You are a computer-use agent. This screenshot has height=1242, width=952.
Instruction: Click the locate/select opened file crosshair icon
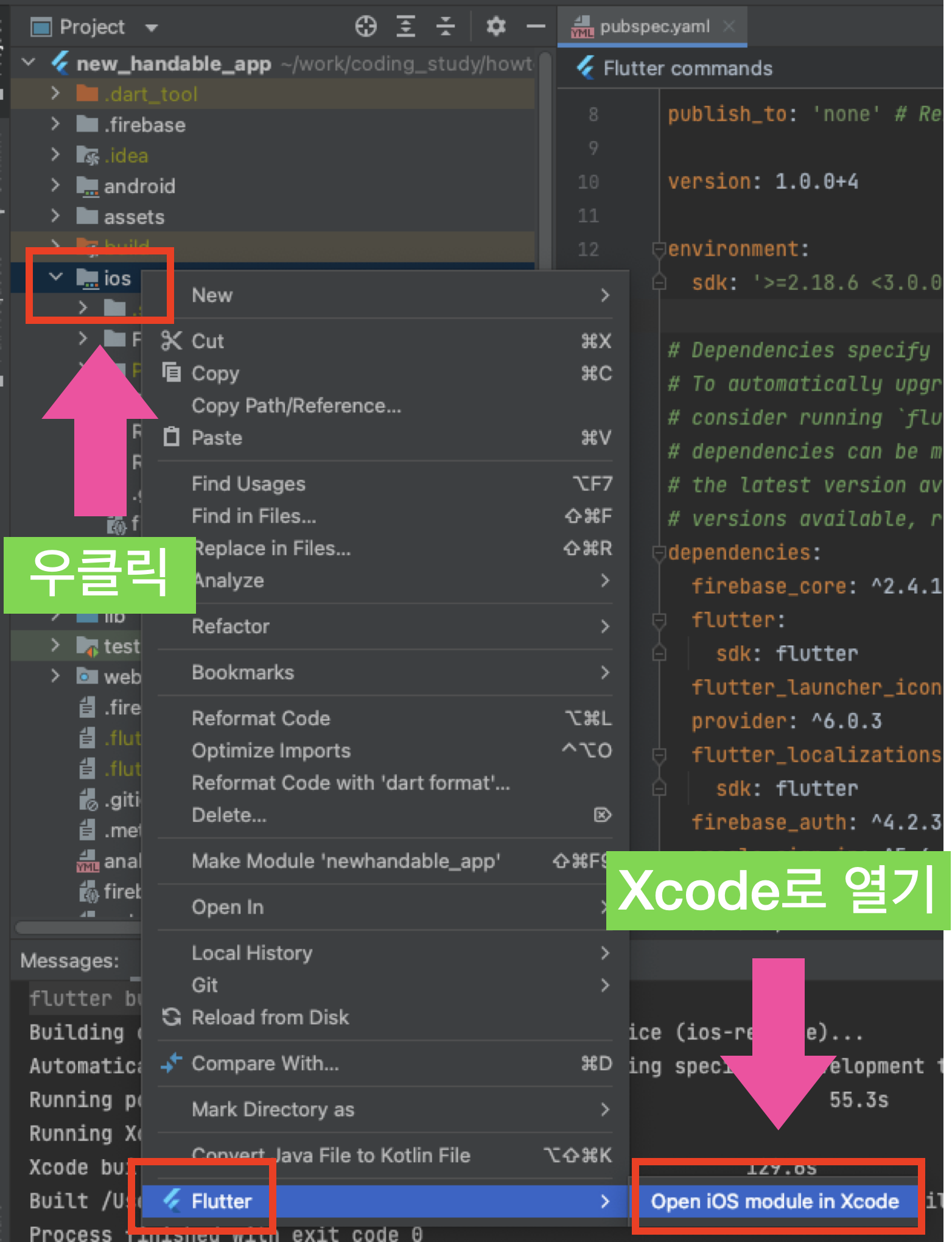[366, 27]
